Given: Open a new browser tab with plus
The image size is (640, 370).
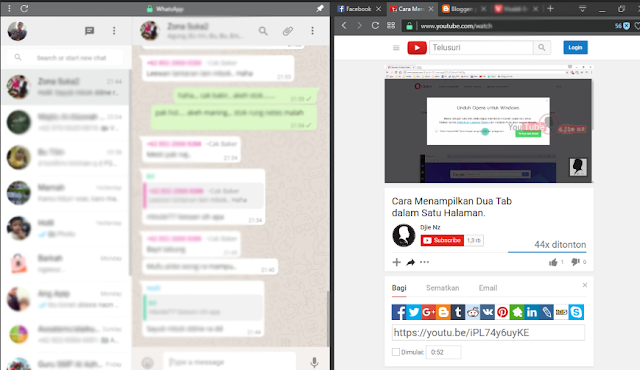Looking at the screenshot, I should click(550, 9).
